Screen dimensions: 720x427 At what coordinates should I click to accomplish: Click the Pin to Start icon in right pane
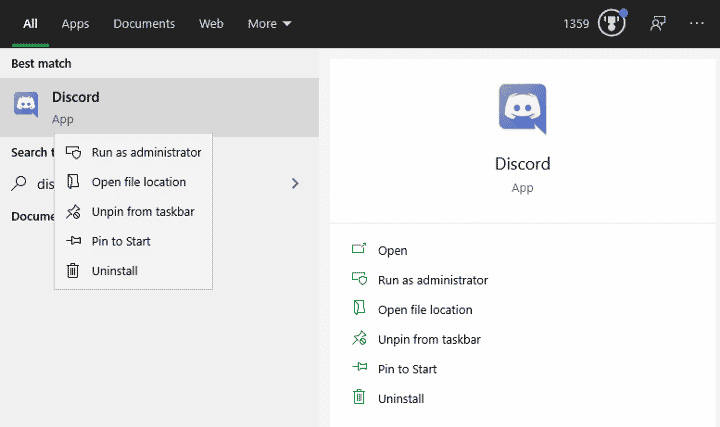pyautogui.click(x=360, y=368)
